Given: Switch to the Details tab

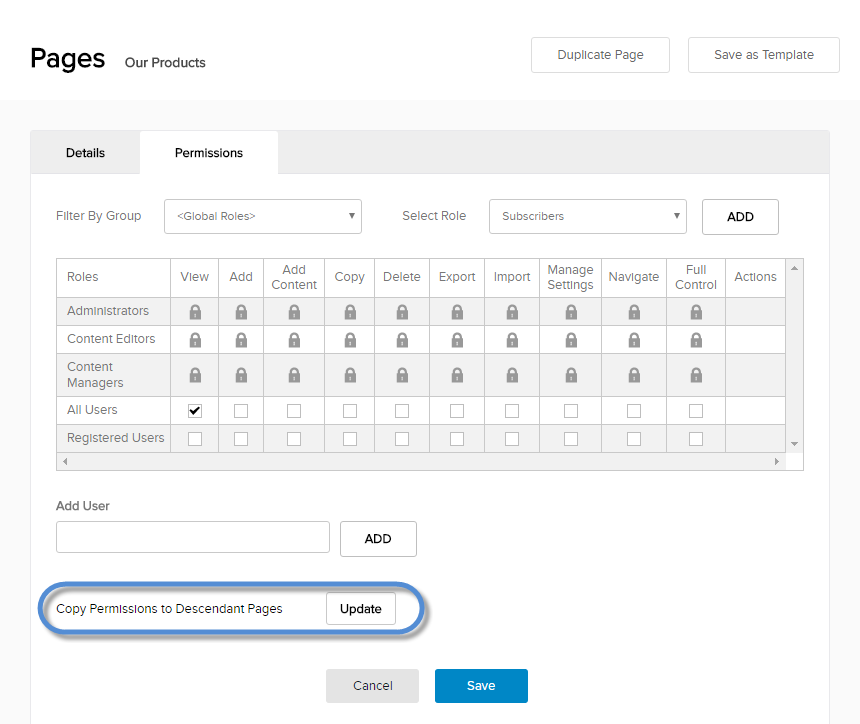Looking at the screenshot, I should (85, 153).
